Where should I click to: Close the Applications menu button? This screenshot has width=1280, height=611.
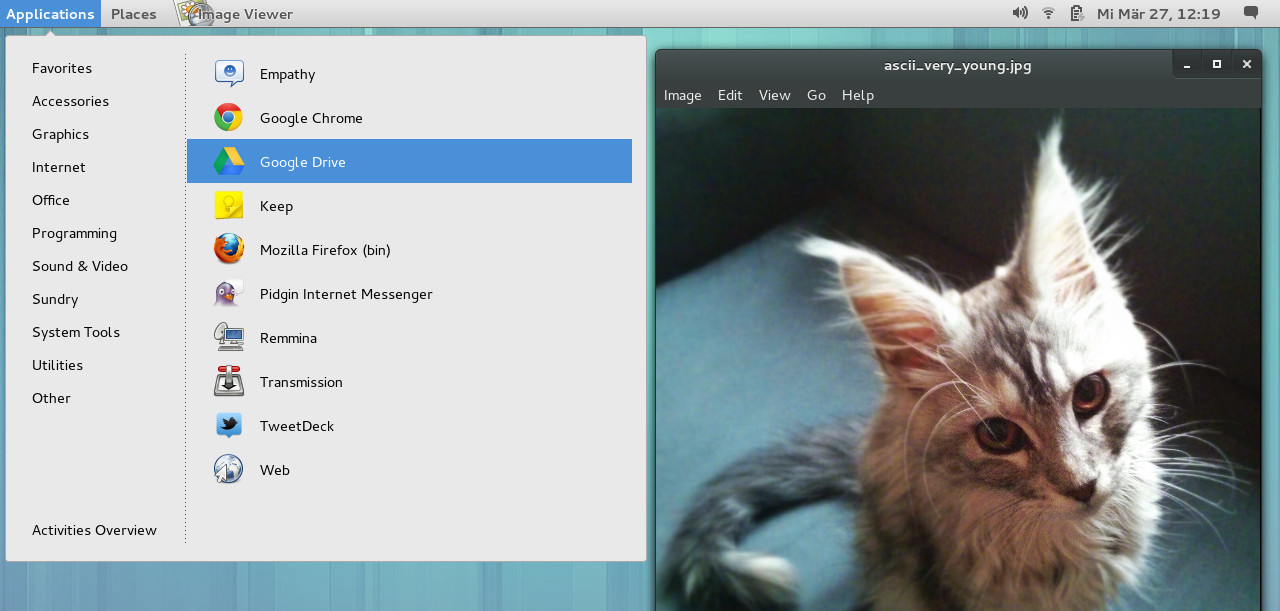click(50, 14)
